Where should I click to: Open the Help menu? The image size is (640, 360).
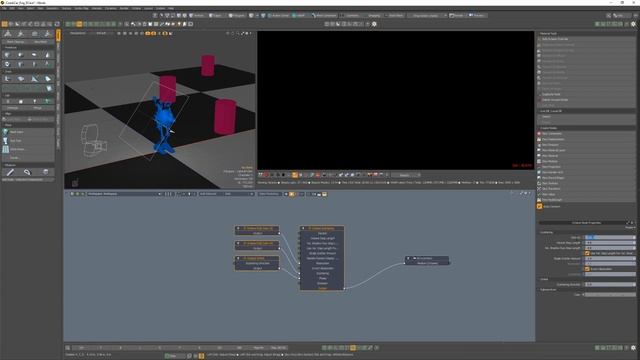[x=171, y=8]
